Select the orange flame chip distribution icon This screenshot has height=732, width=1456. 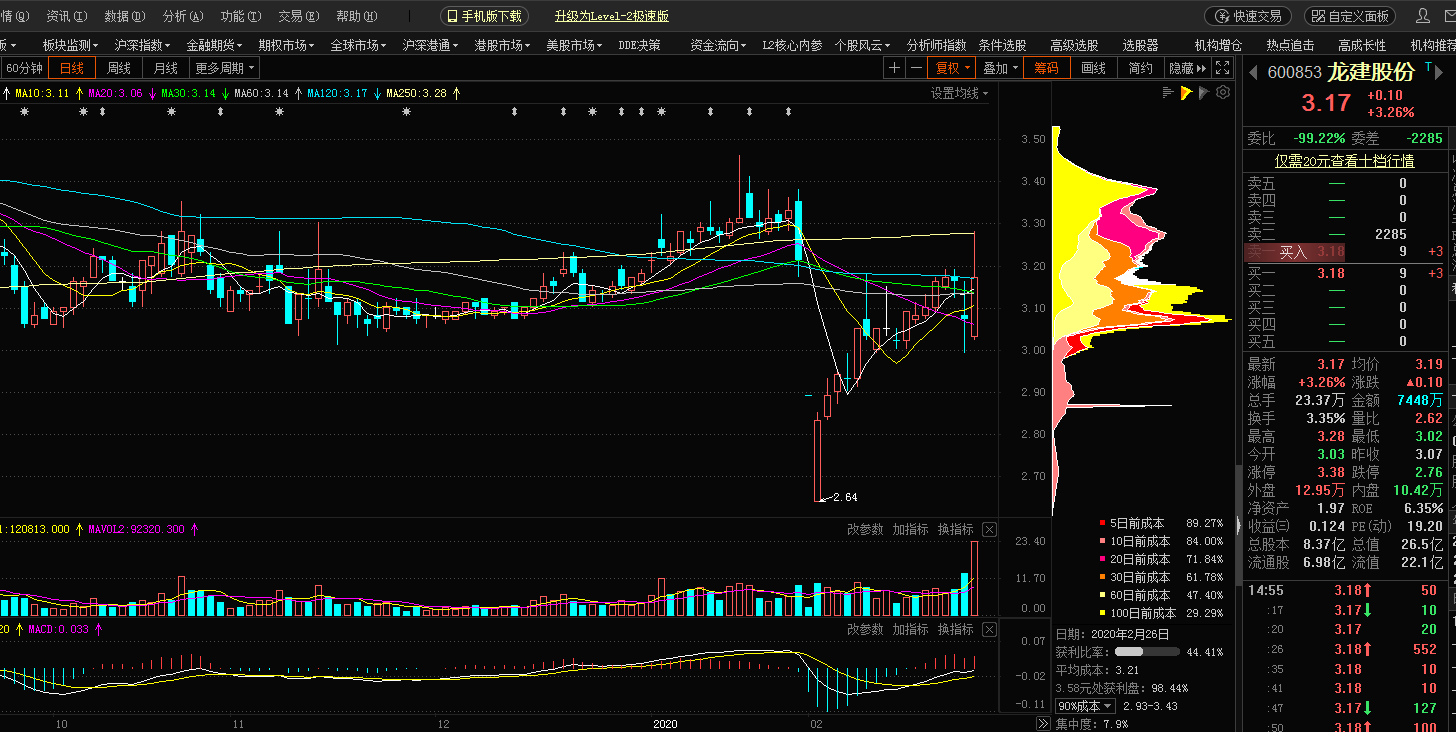1186,93
